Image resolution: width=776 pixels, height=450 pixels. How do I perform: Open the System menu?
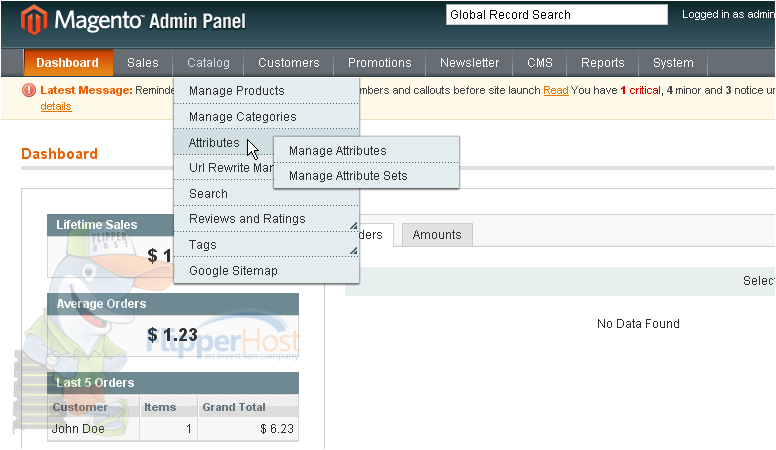point(673,63)
